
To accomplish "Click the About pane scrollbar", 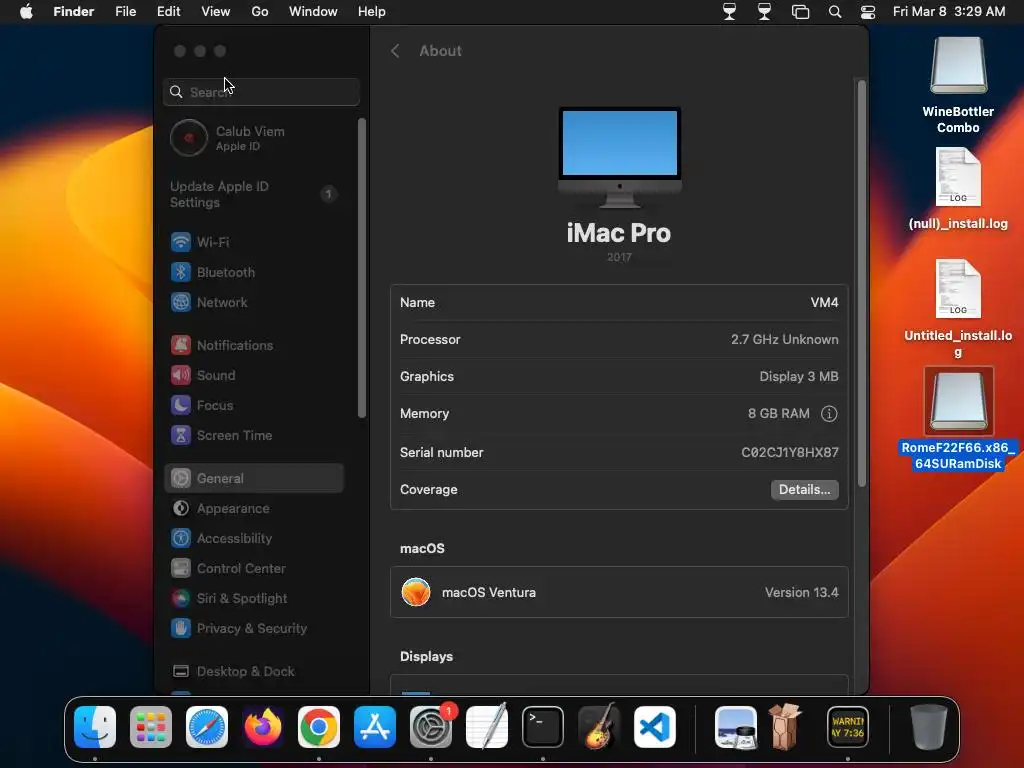I will pos(861,283).
